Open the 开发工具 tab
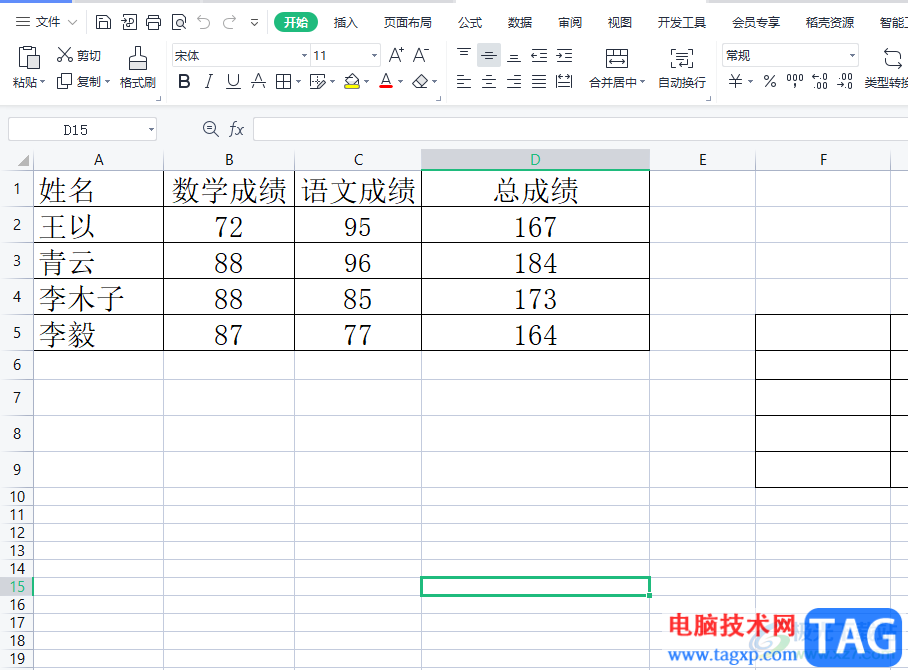The width and height of the screenshot is (908, 670). pos(682,23)
